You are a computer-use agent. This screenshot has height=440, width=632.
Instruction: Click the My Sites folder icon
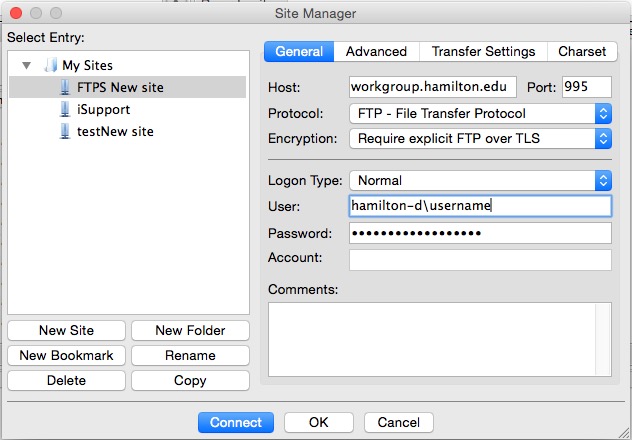tap(51, 65)
